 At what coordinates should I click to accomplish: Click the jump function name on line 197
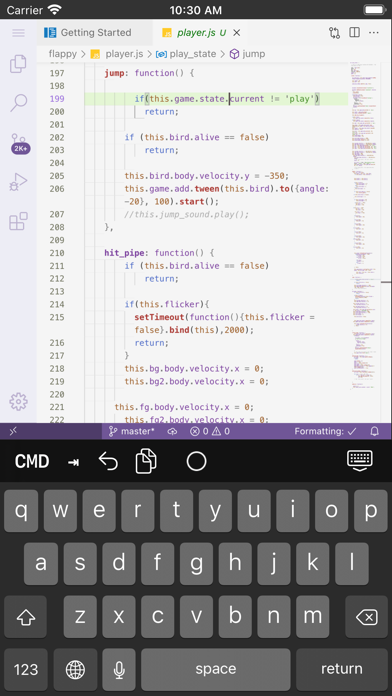click(114, 73)
